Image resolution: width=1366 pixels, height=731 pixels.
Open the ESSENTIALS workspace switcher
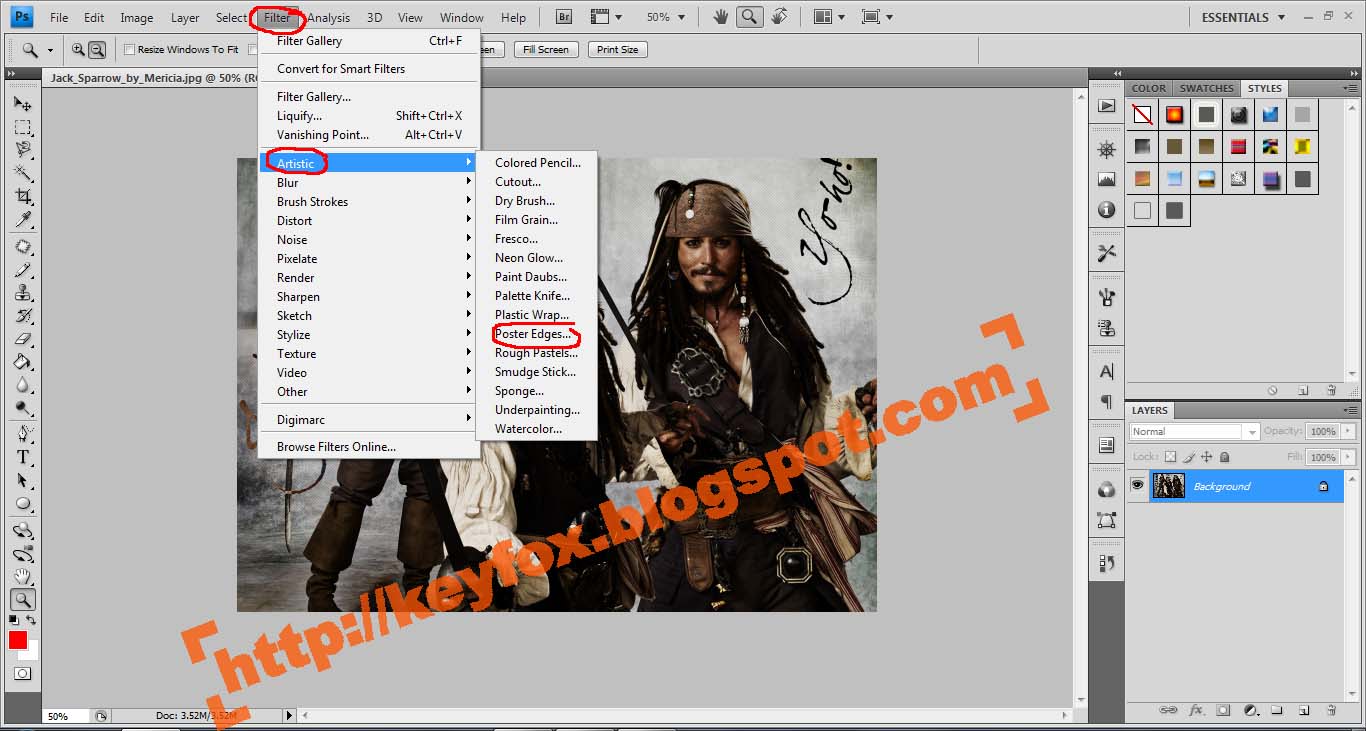click(1241, 17)
